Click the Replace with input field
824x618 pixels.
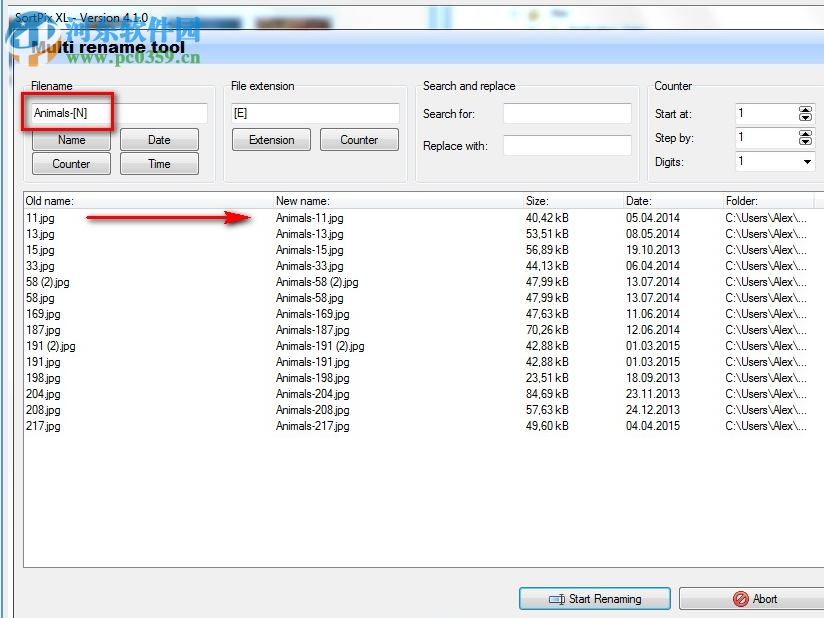[567, 146]
